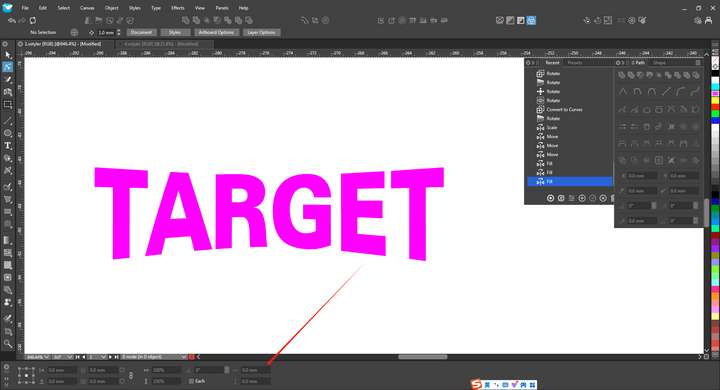
Task: Click the Layer Options button
Action: click(261, 33)
